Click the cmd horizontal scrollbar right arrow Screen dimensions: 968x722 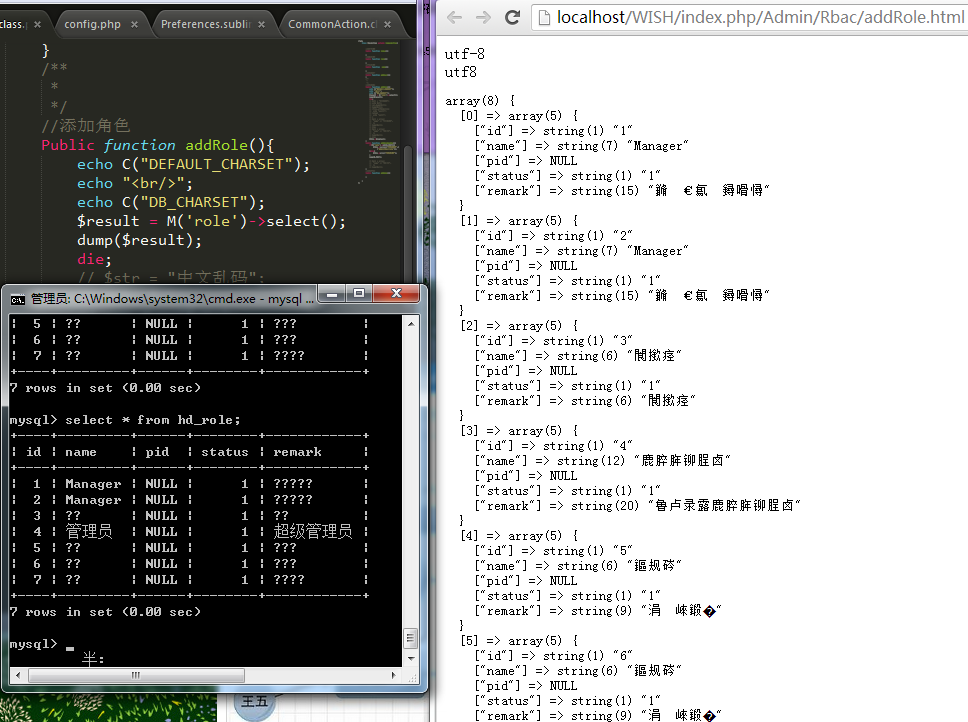394,676
